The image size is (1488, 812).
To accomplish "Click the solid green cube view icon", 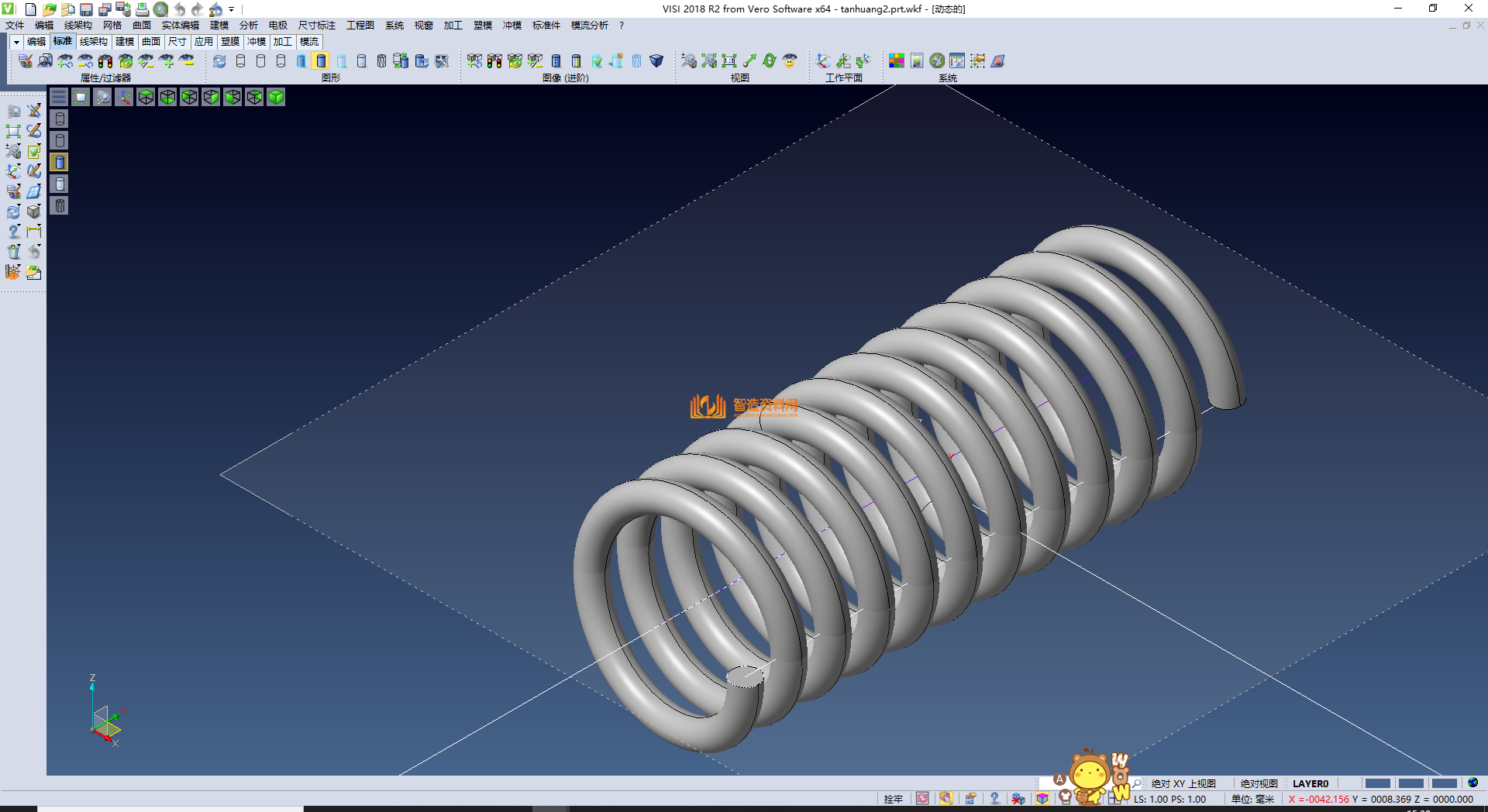I will click(x=276, y=97).
